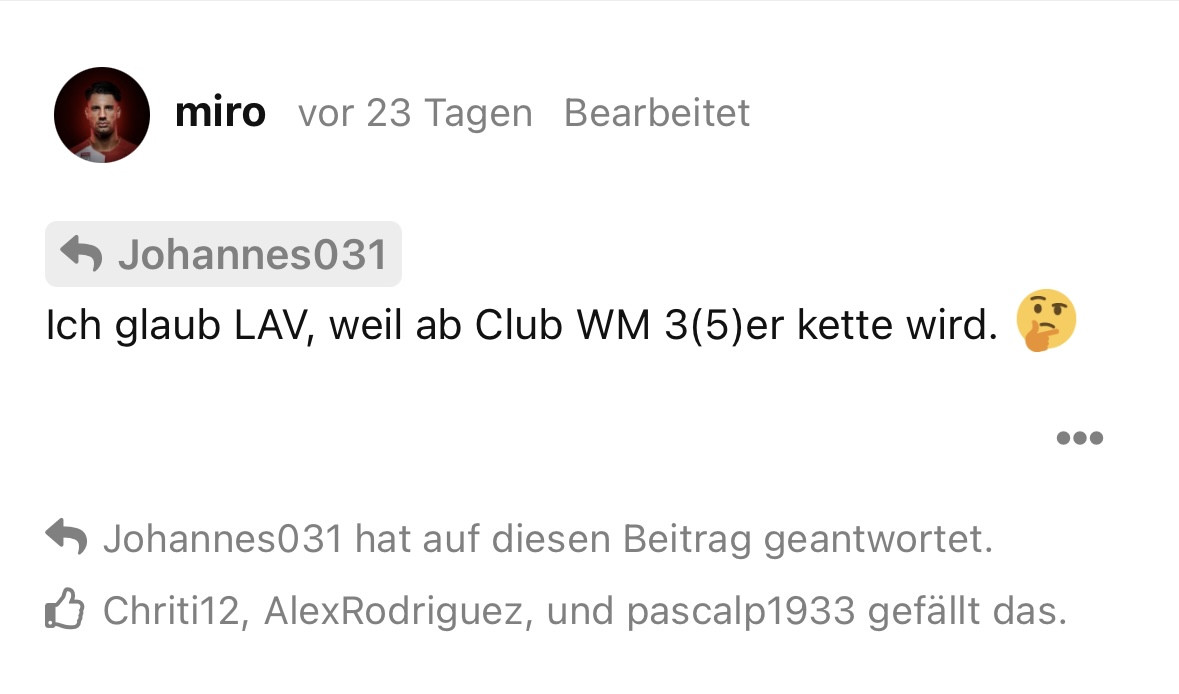1179x694 pixels.
Task: Open pascalp1933's profile from the likes
Action: point(741,611)
